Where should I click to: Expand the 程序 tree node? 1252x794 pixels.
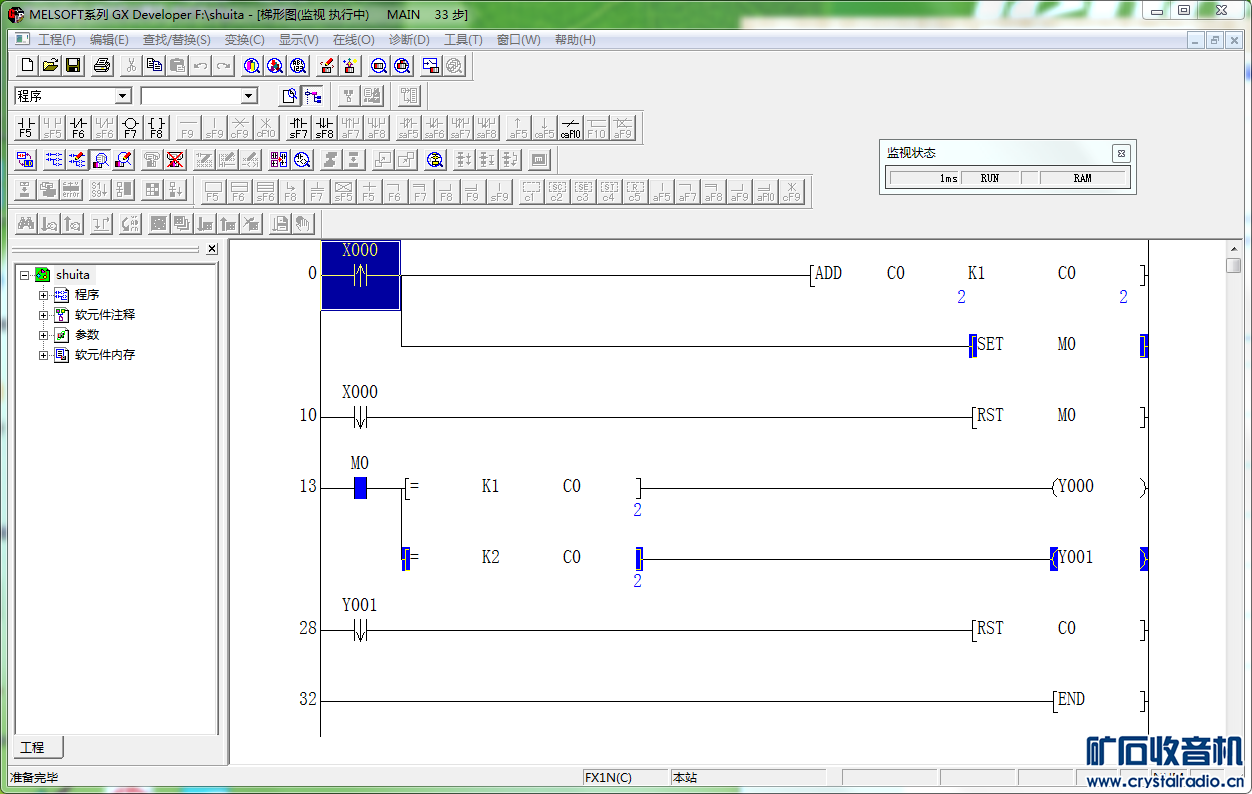[x=43, y=295]
